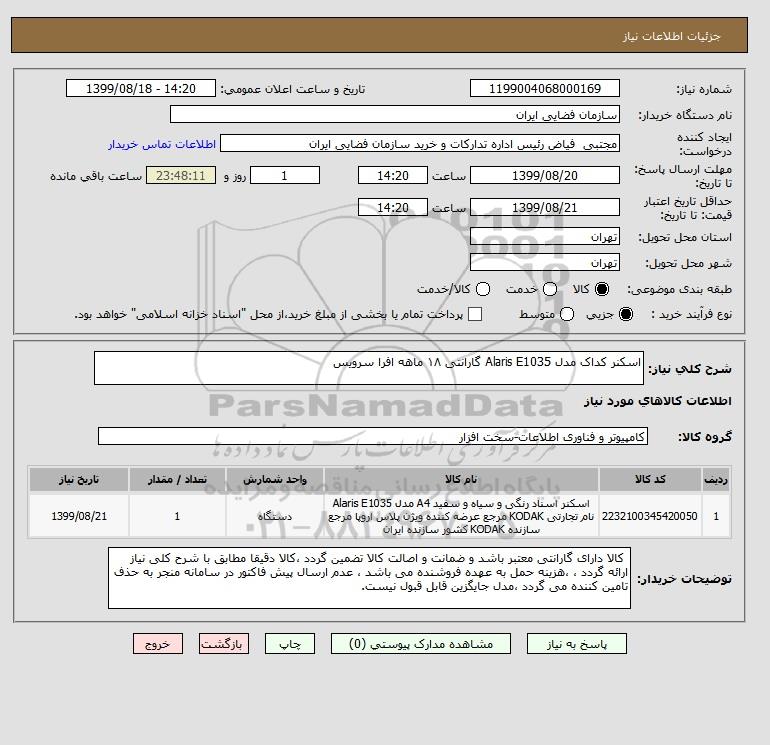Open مشاهده مدارک پیوستی (0) button

(x=421, y=644)
